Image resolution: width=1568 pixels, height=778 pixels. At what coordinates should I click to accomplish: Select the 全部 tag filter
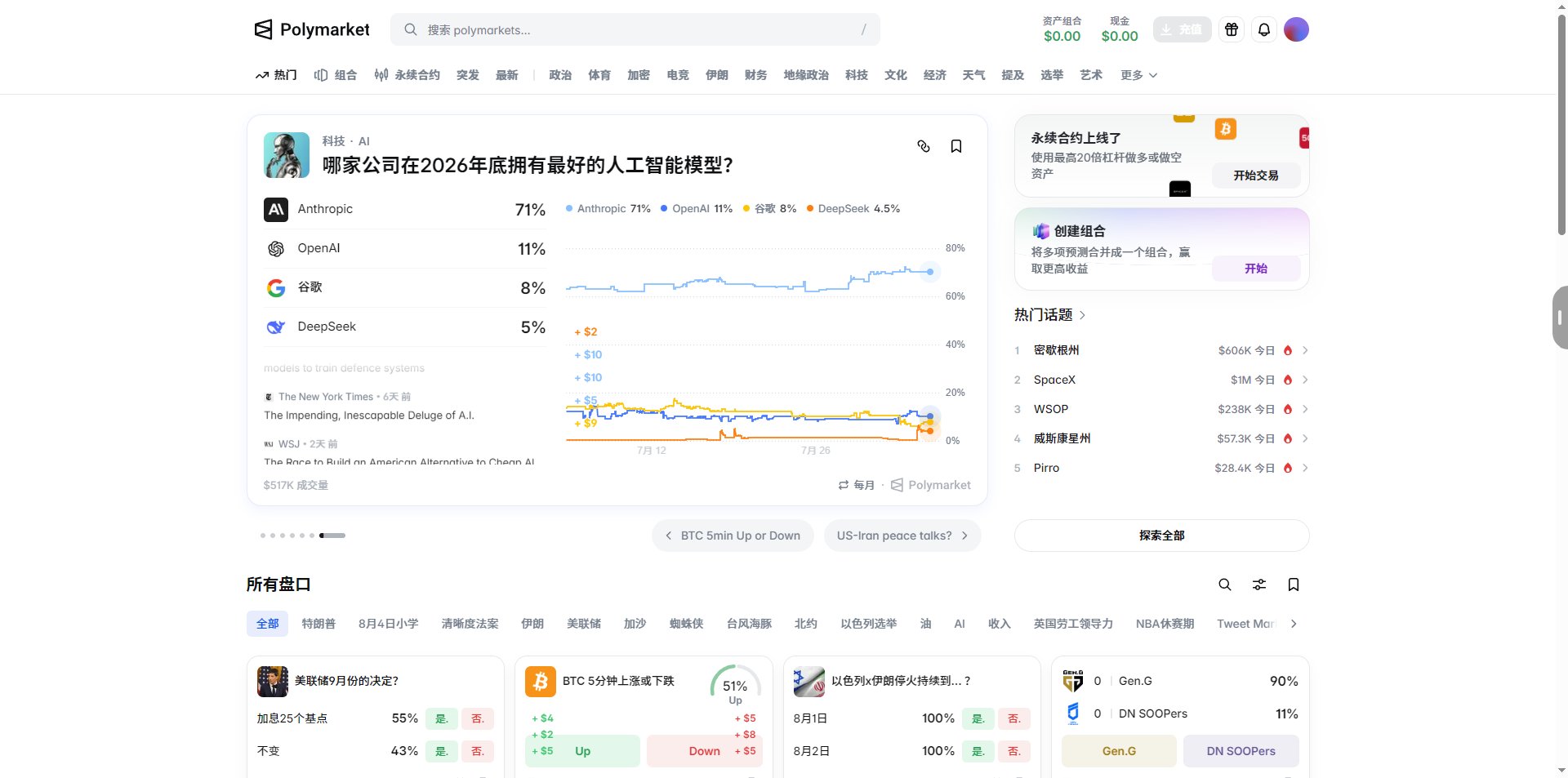(x=268, y=624)
